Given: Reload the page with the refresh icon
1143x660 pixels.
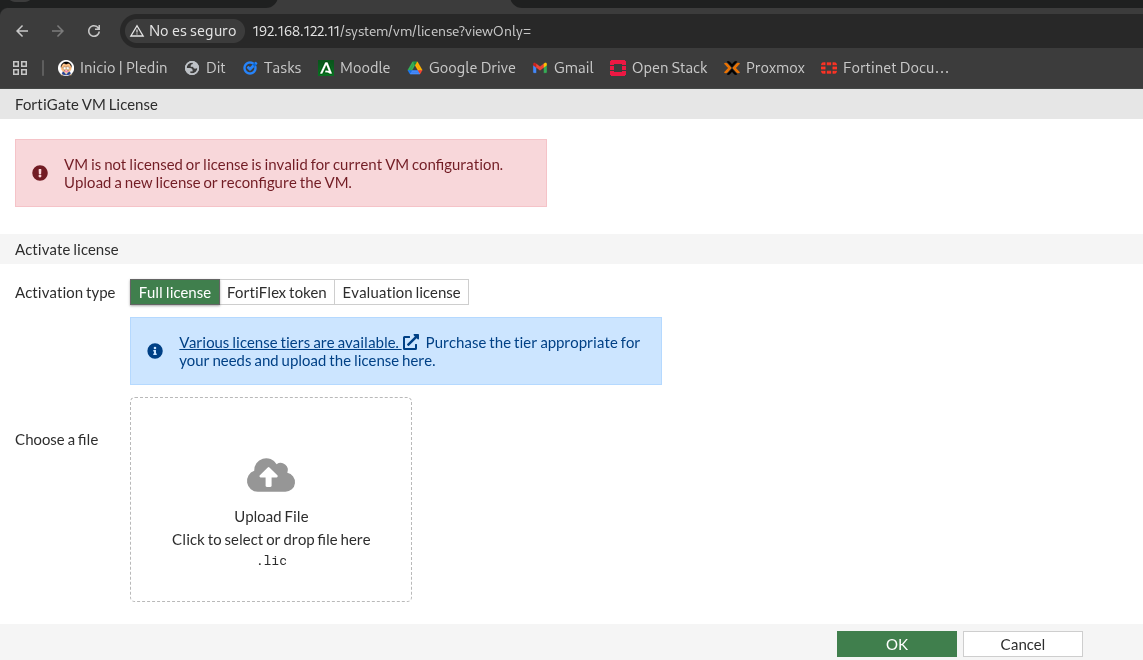Looking at the screenshot, I should (94, 31).
